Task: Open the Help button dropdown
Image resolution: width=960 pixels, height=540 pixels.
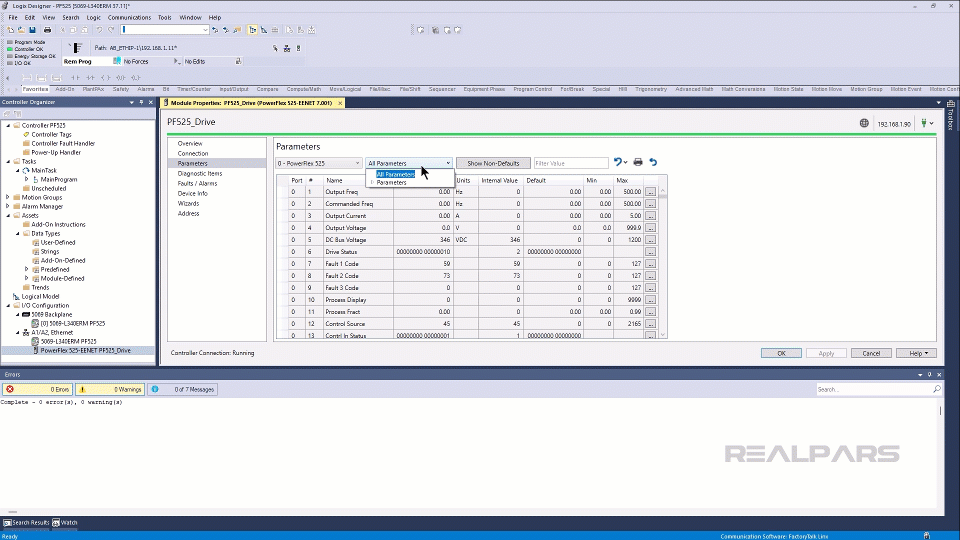Action: [917, 353]
